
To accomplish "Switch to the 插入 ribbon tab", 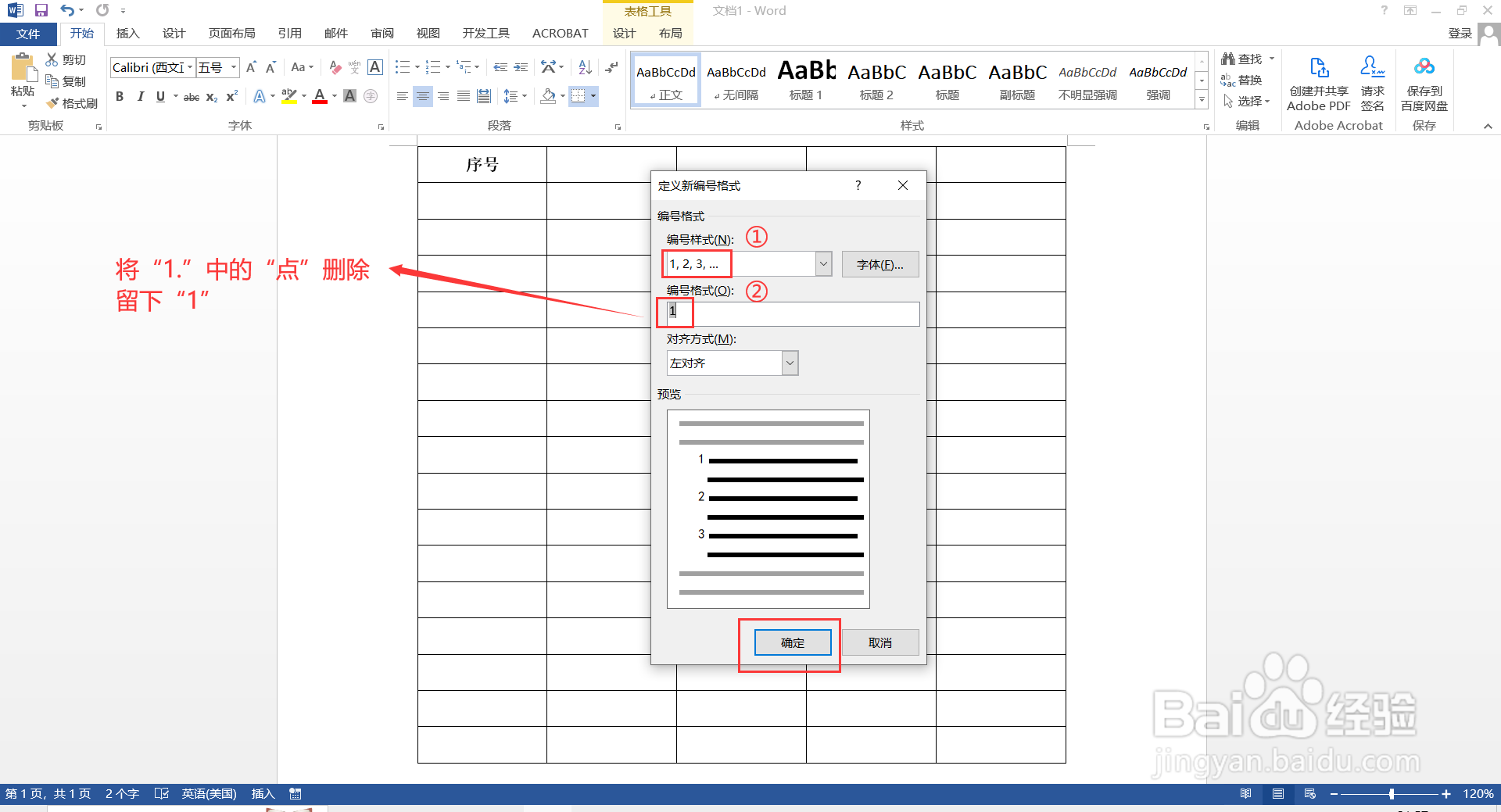I will coord(127,33).
